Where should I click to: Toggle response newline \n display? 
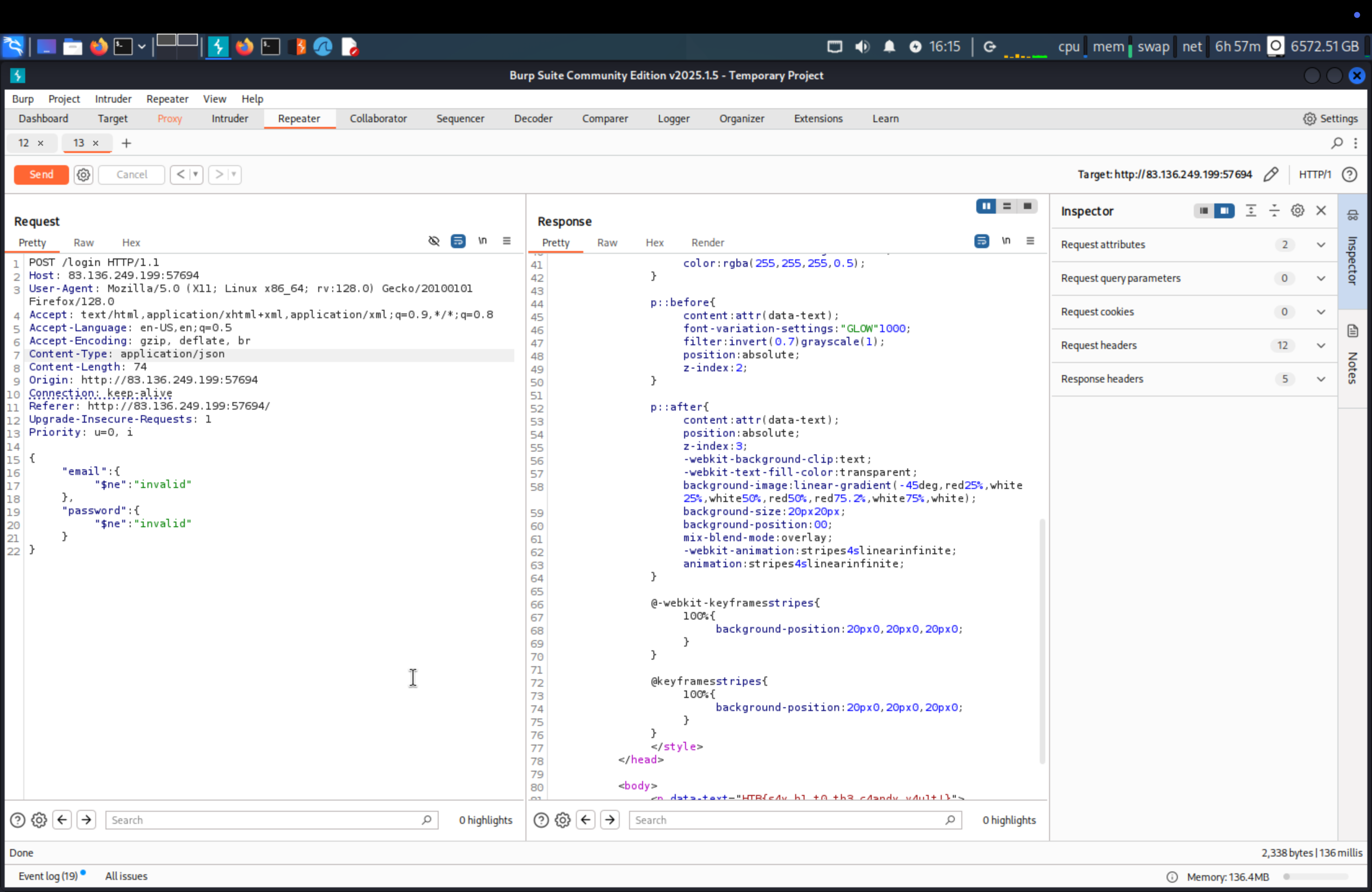point(1006,241)
